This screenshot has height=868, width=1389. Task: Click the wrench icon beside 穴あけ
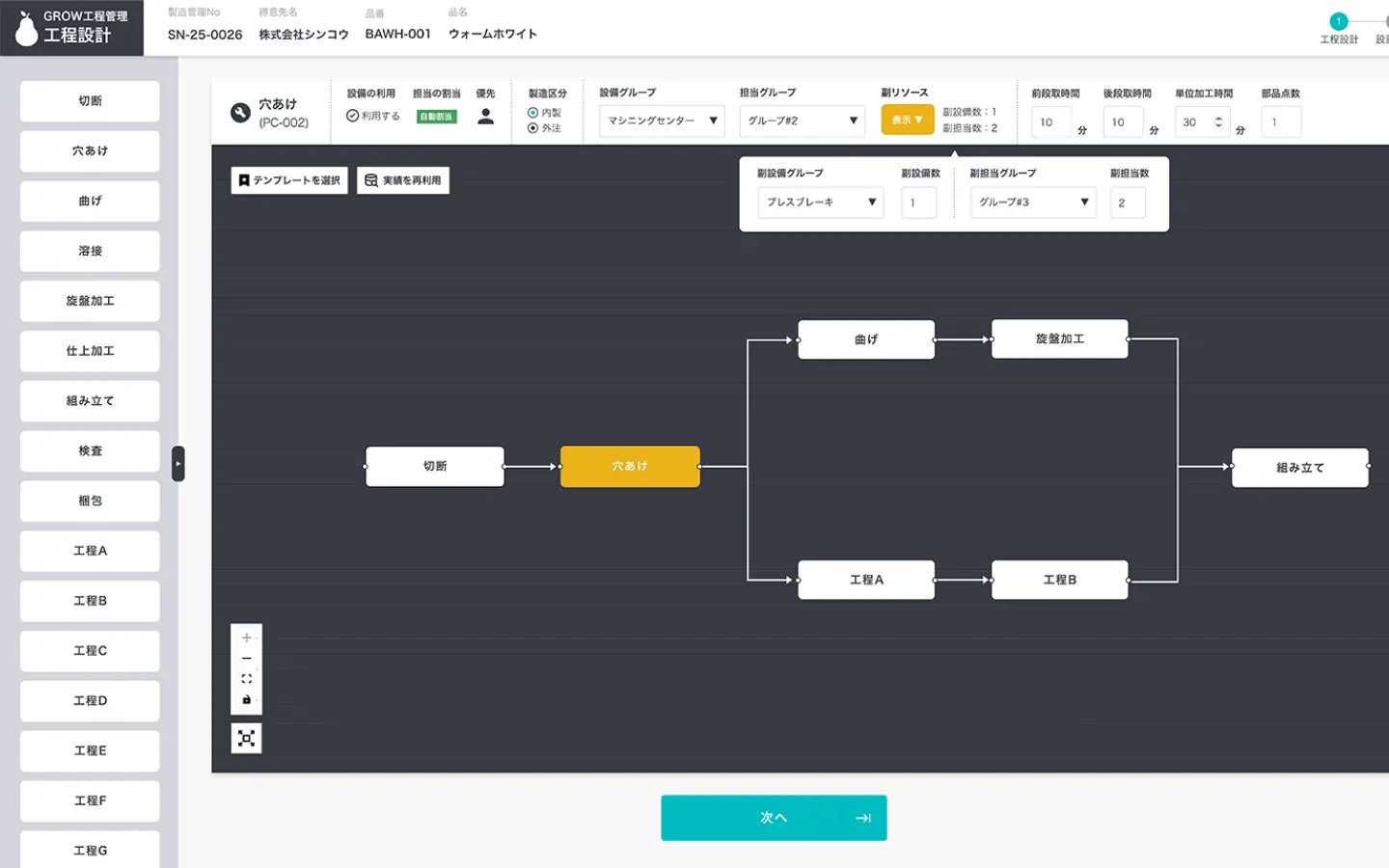click(240, 113)
